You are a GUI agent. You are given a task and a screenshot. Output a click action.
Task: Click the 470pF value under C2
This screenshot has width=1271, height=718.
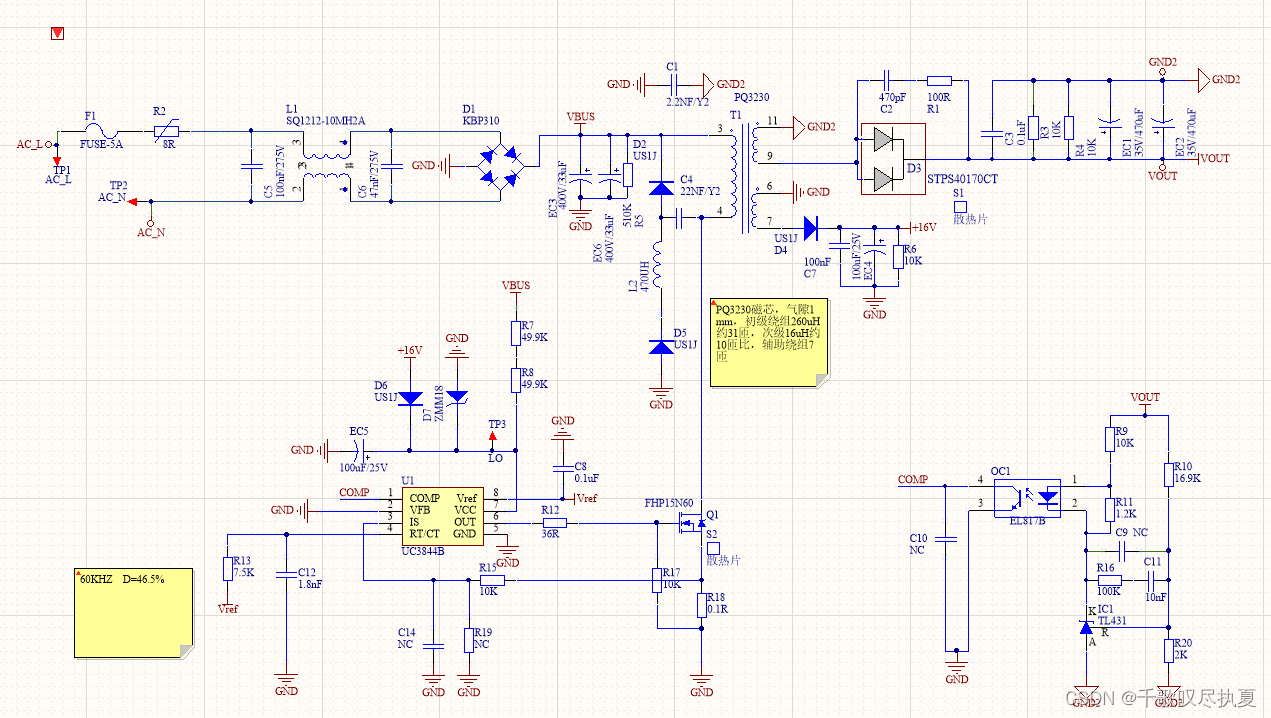pyautogui.click(x=892, y=98)
